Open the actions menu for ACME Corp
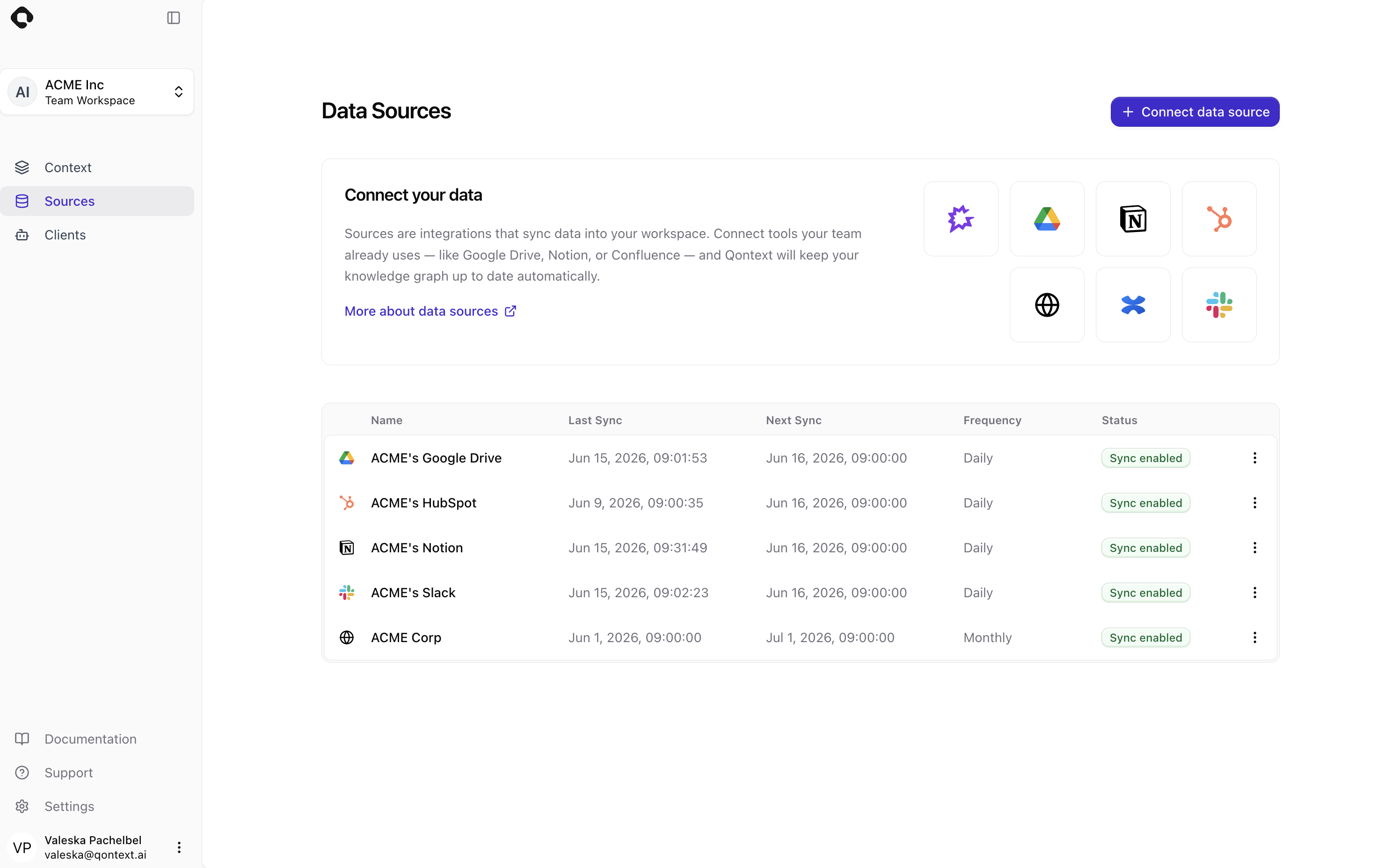 pos(1254,637)
